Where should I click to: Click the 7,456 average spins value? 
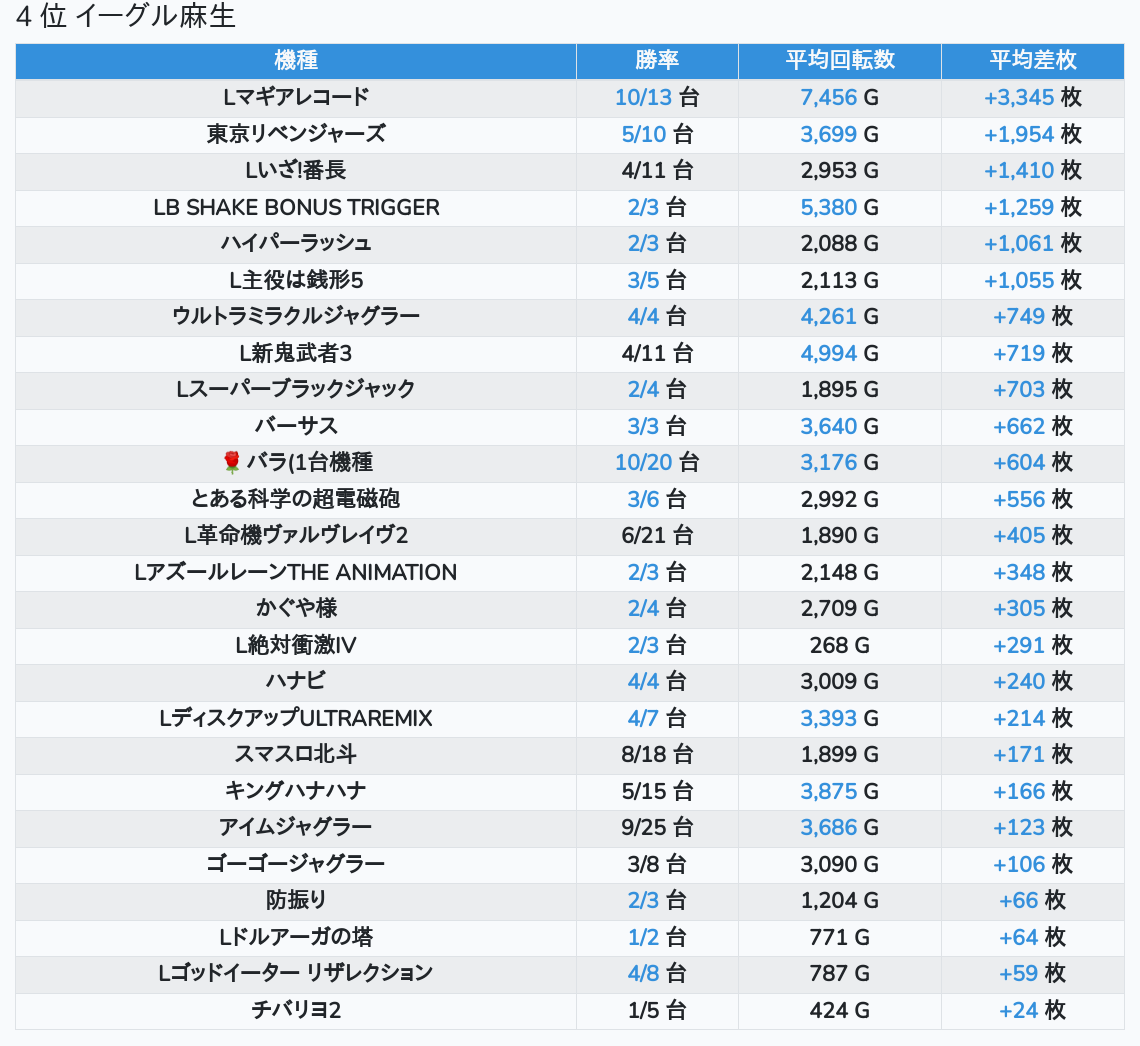[x=828, y=97]
